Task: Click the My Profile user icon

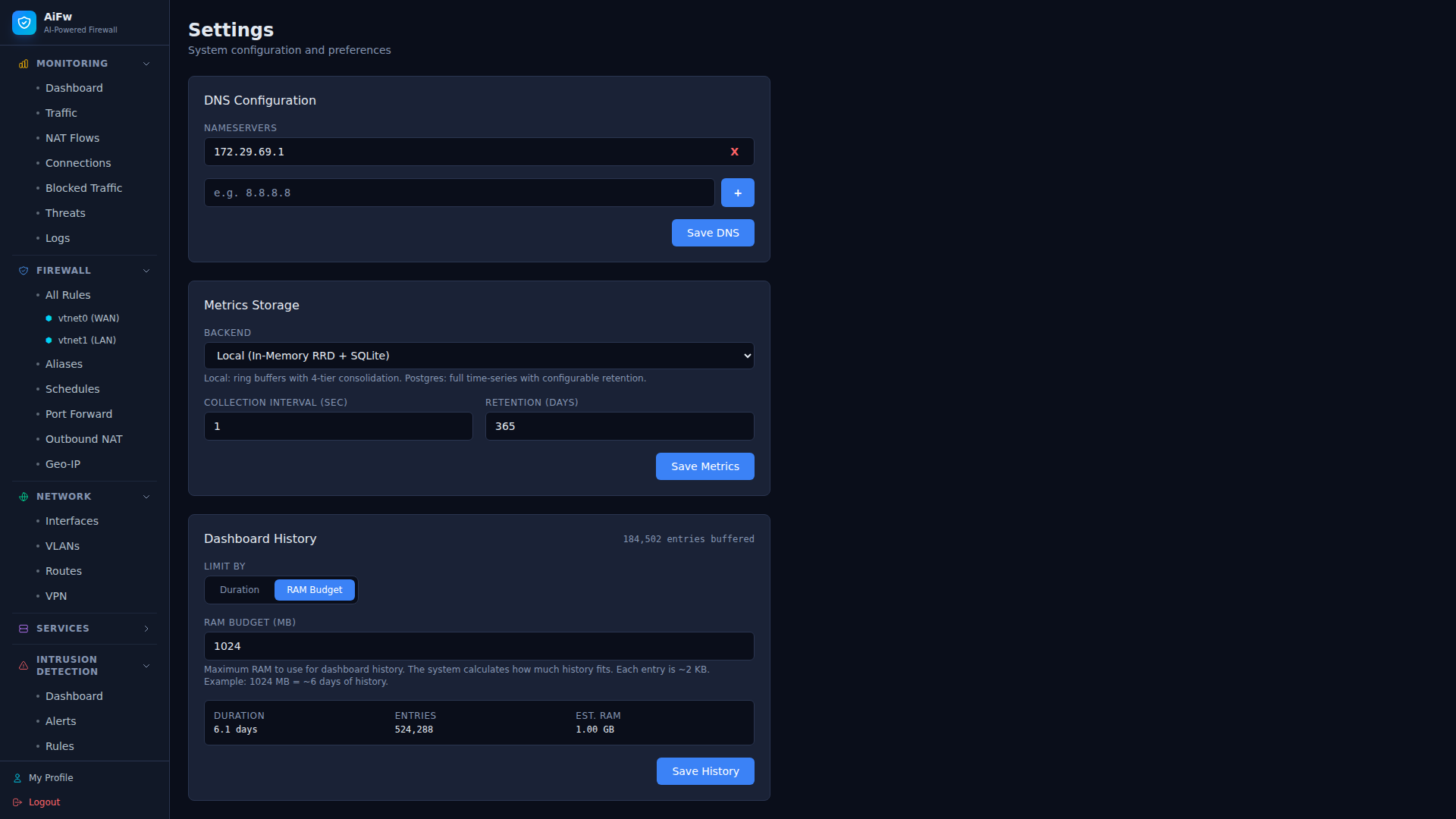Action: 17,778
